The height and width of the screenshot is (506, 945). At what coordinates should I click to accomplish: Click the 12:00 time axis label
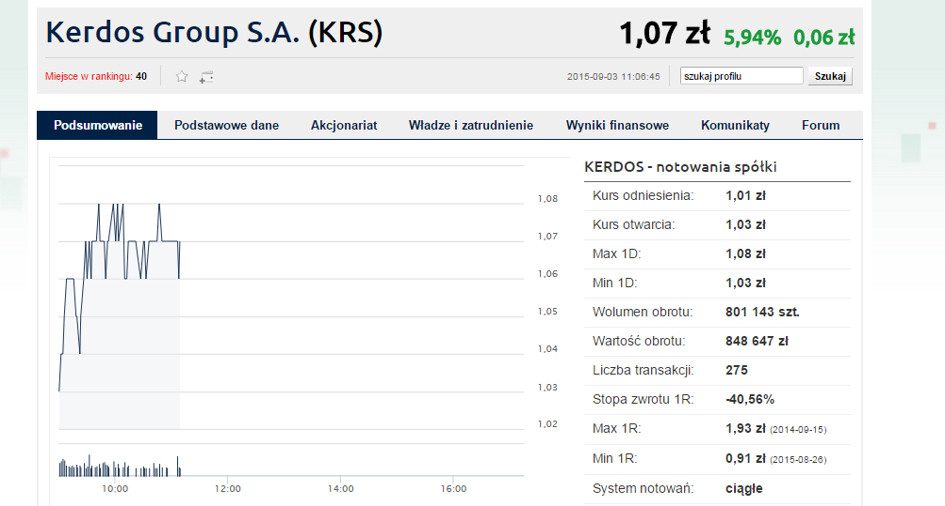227,489
